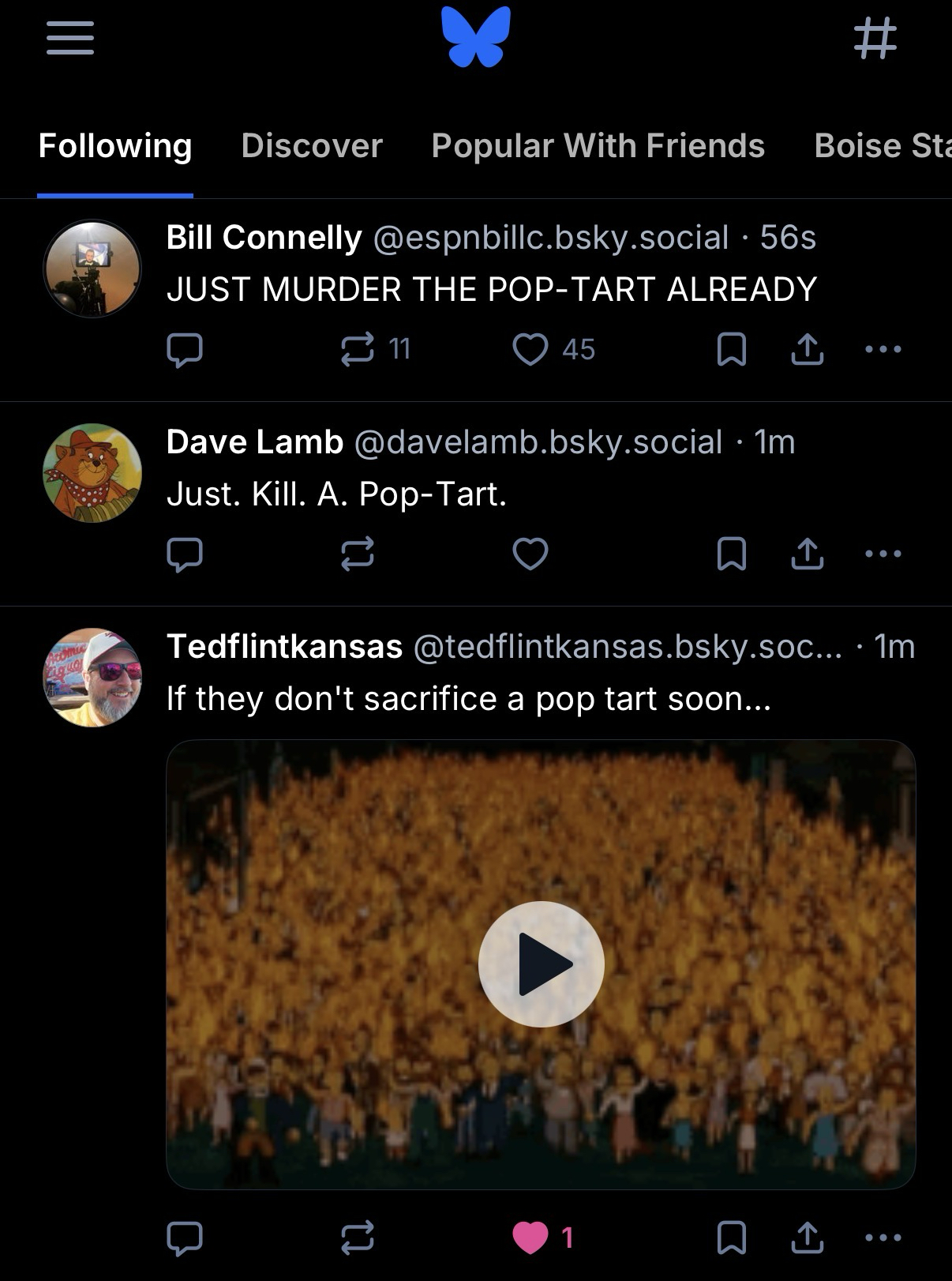Like Dave Lamb's Pop-Tart post

pos(530,554)
